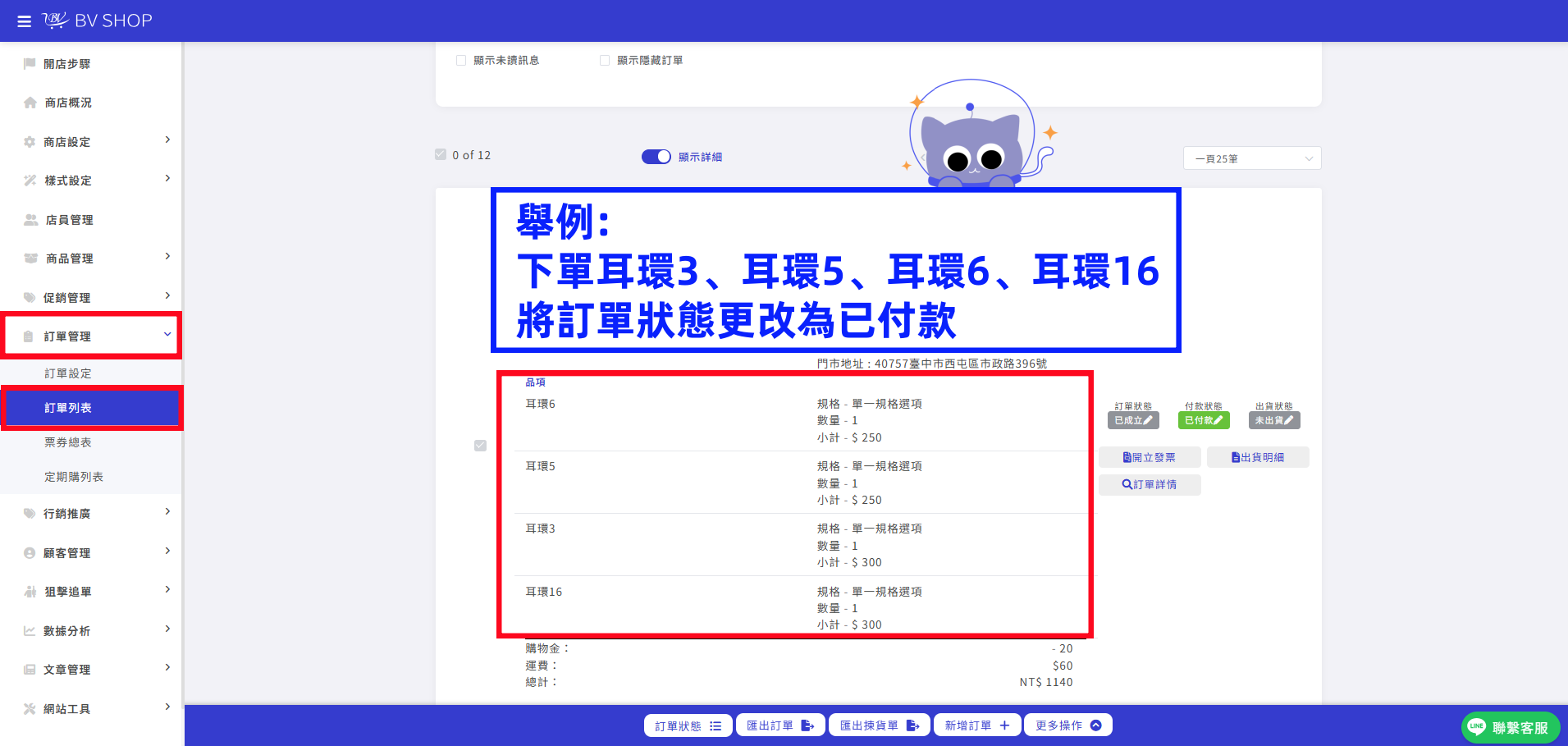The width and height of the screenshot is (1568, 746).
Task: Click the user icon beside 顧客管理
Action: pos(30,553)
